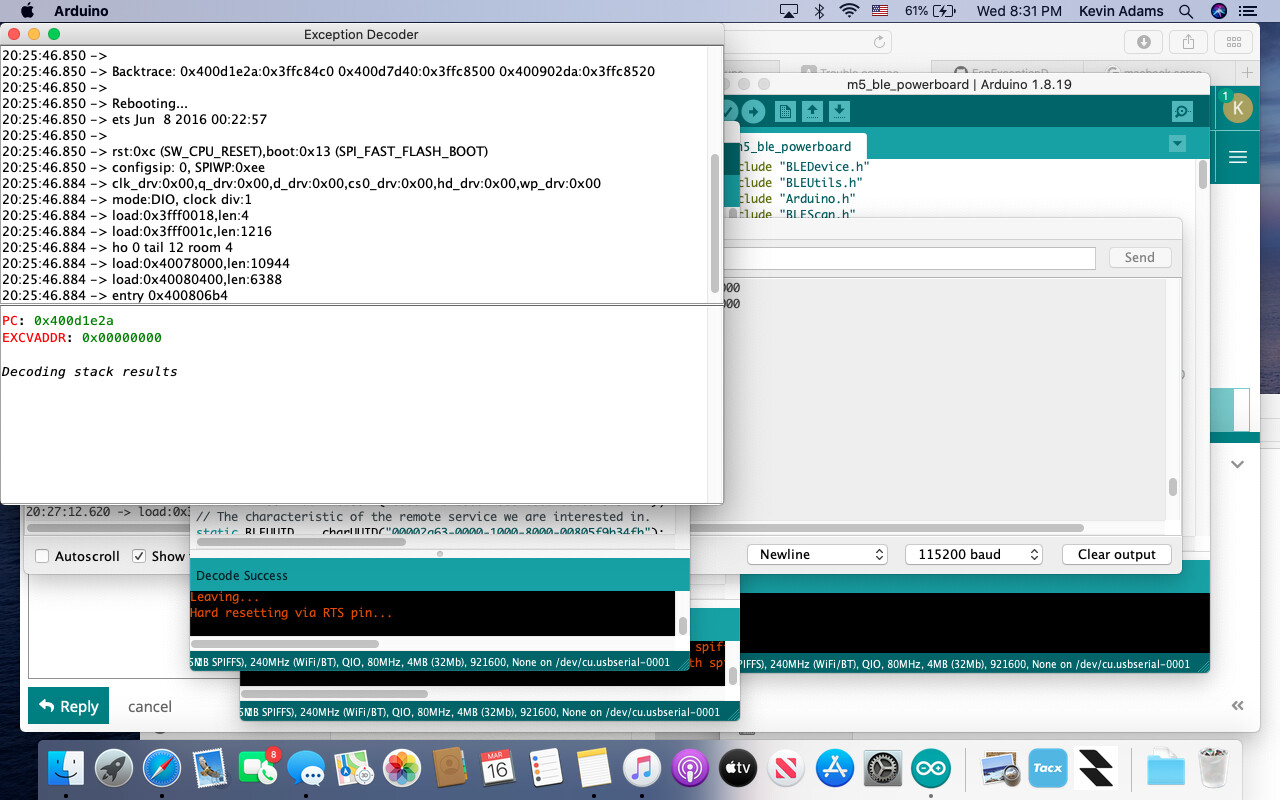
Task: Open the hamburger menu on the webpage
Action: 1238,157
